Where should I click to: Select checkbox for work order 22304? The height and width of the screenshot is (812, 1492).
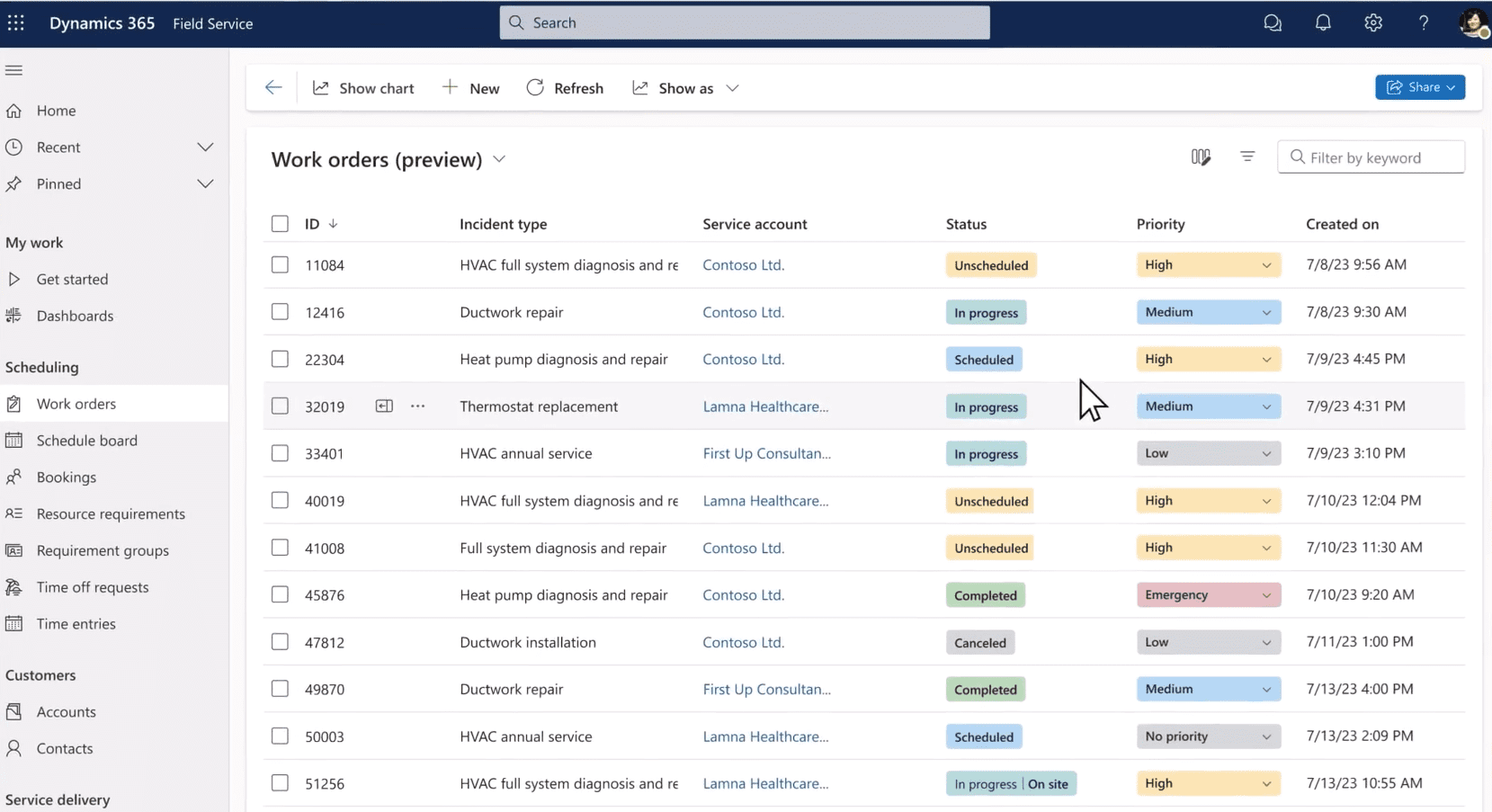pos(281,360)
